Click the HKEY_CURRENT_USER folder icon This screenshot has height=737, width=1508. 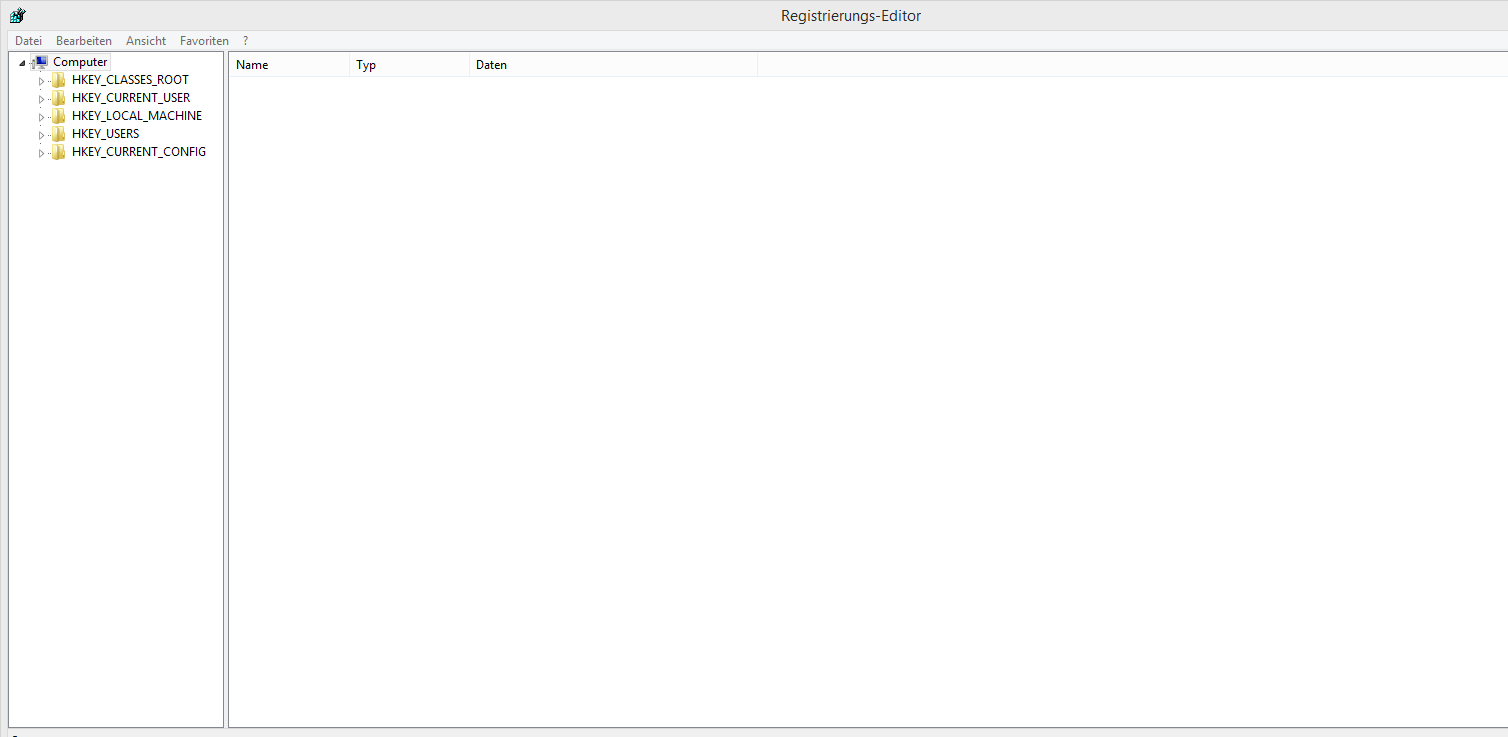pyautogui.click(x=59, y=98)
